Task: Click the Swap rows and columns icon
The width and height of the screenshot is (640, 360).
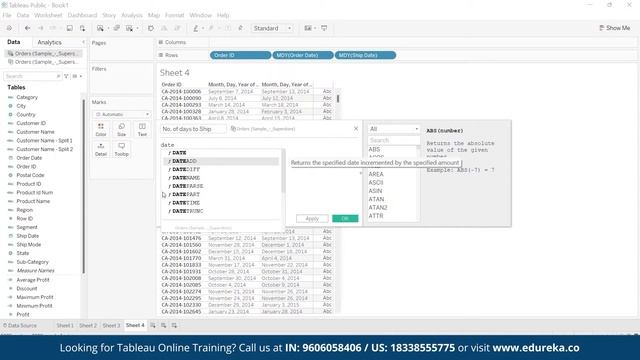Action: coord(151,28)
